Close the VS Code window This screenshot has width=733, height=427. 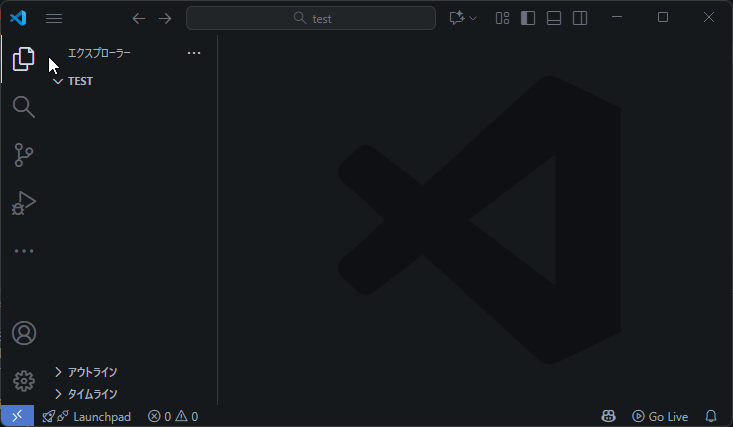click(709, 17)
